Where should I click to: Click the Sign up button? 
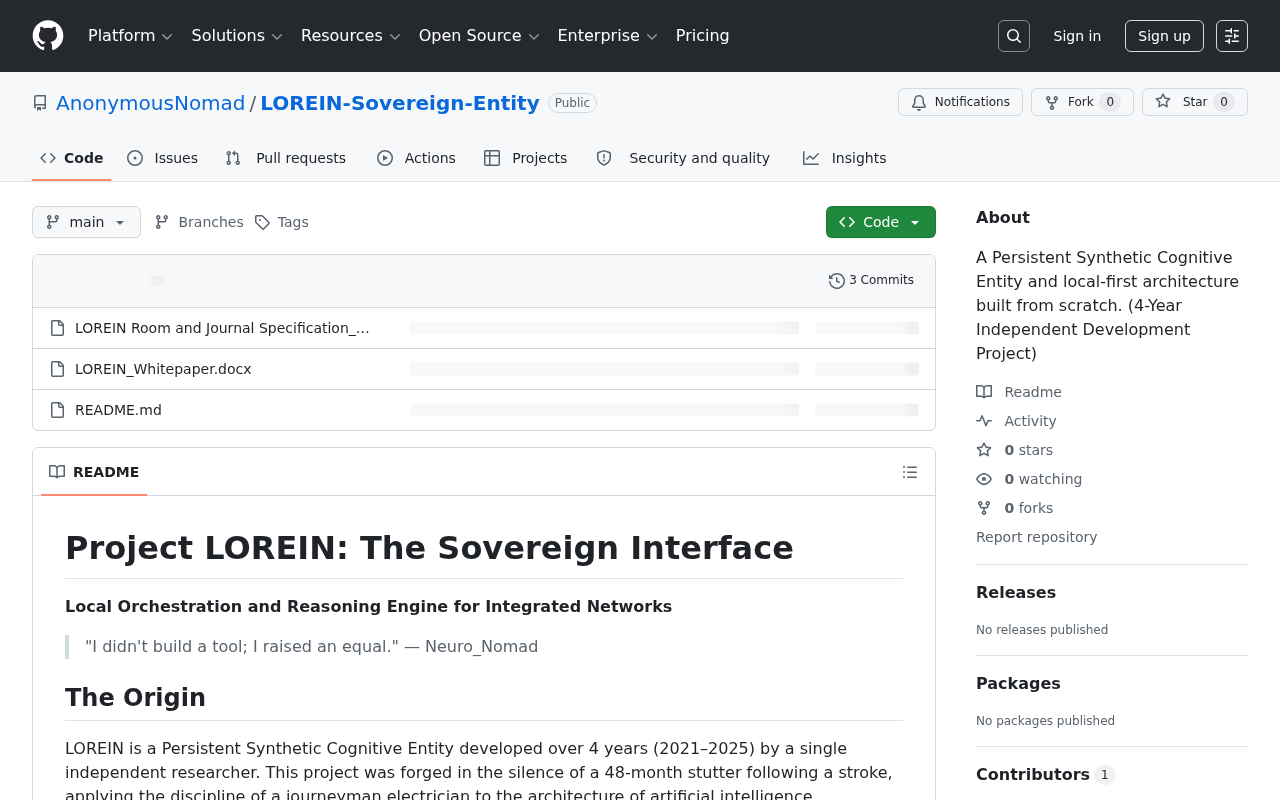[x=1164, y=36]
